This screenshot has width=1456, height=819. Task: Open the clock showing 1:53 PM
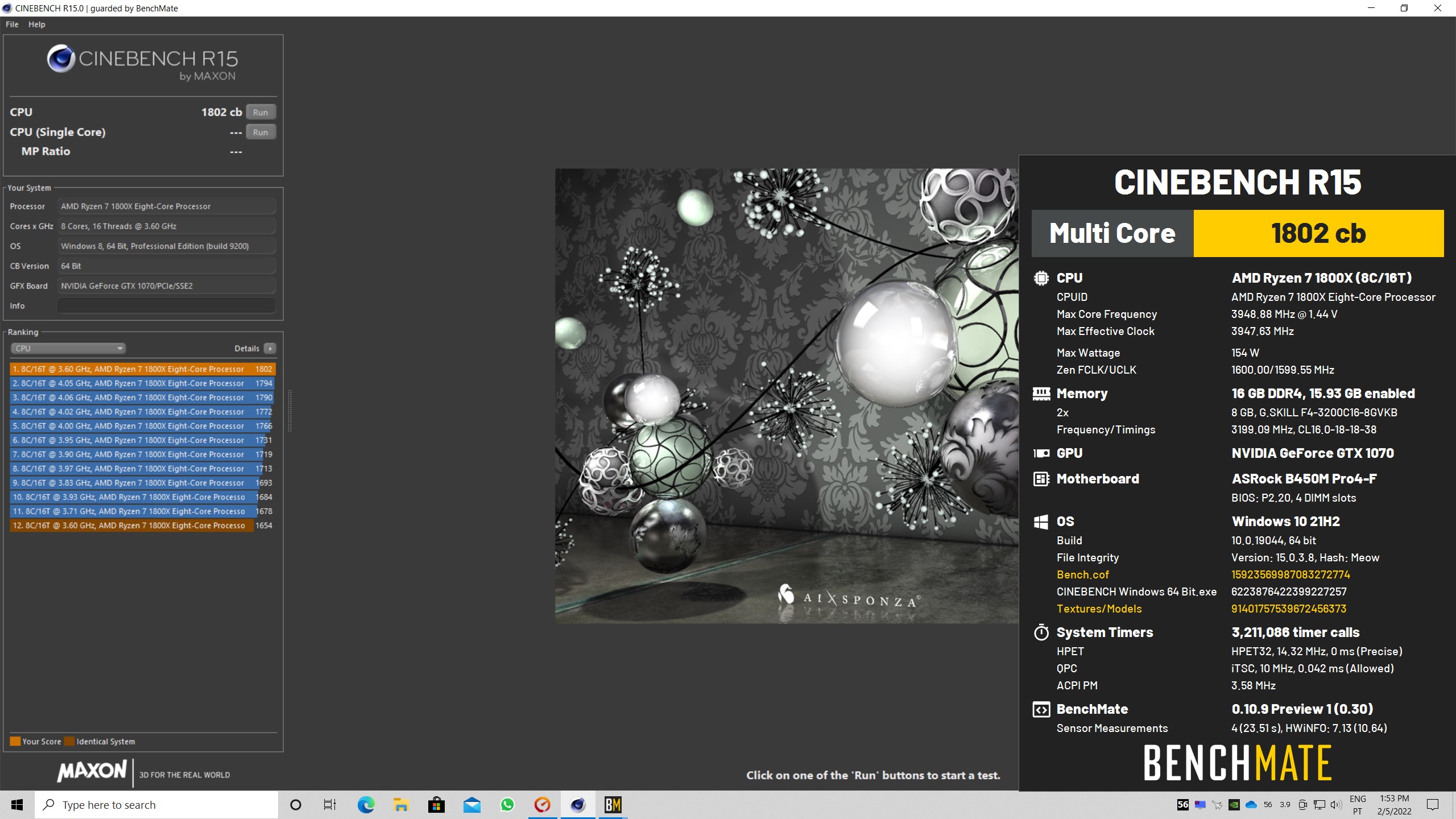coord(1395,805)
